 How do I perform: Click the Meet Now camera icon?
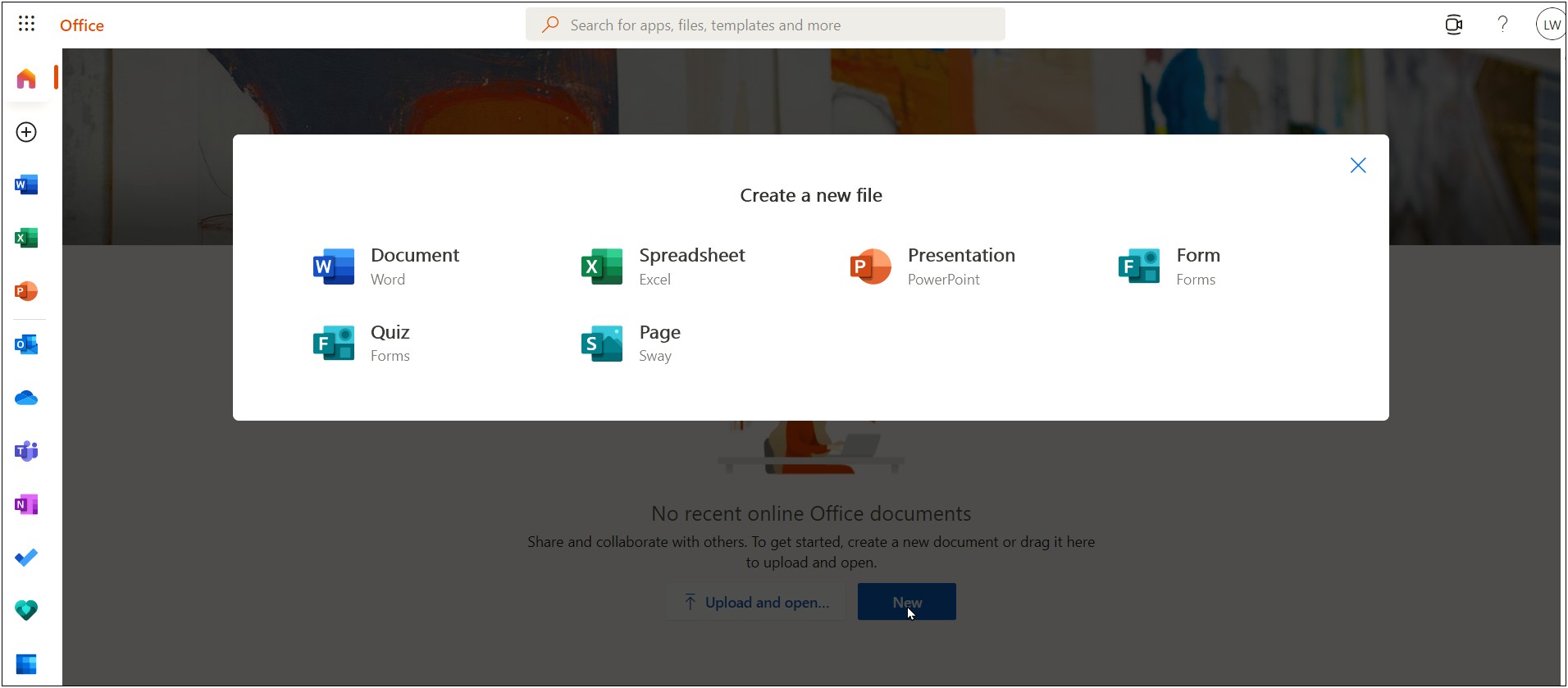[x=1454, y=25]
